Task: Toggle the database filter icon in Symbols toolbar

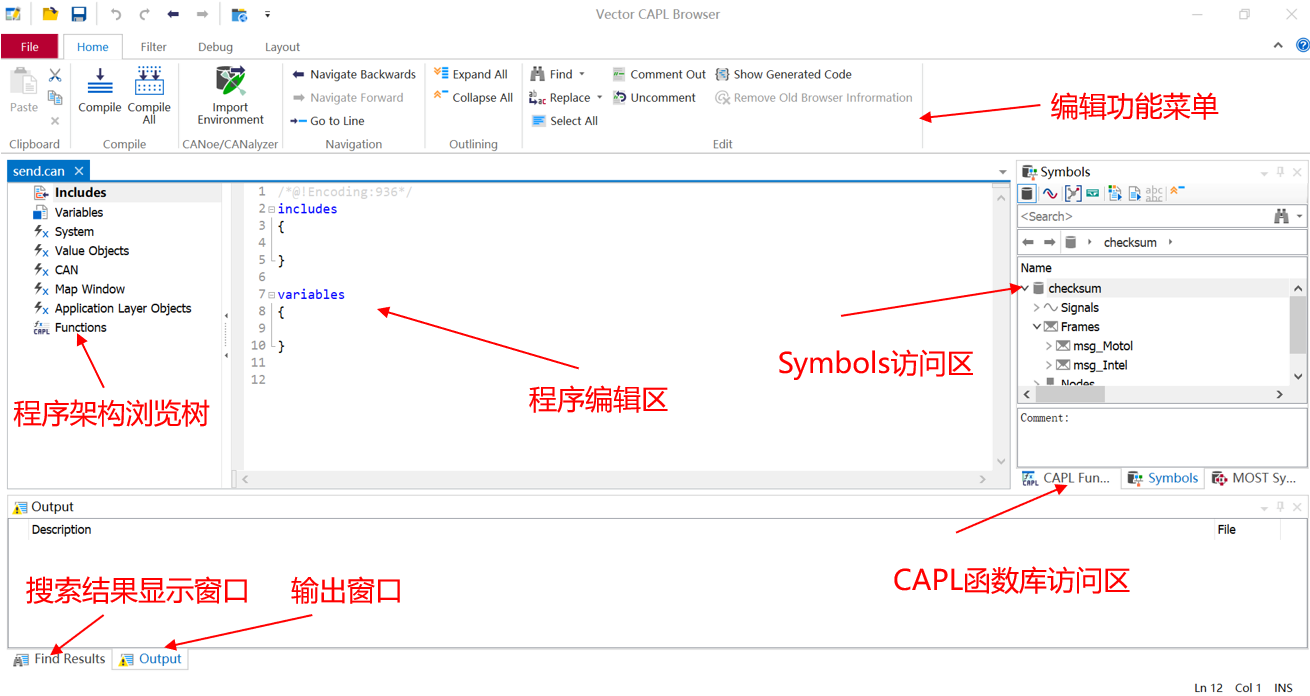Action: pyautogui.click(x=1026, y=193)
